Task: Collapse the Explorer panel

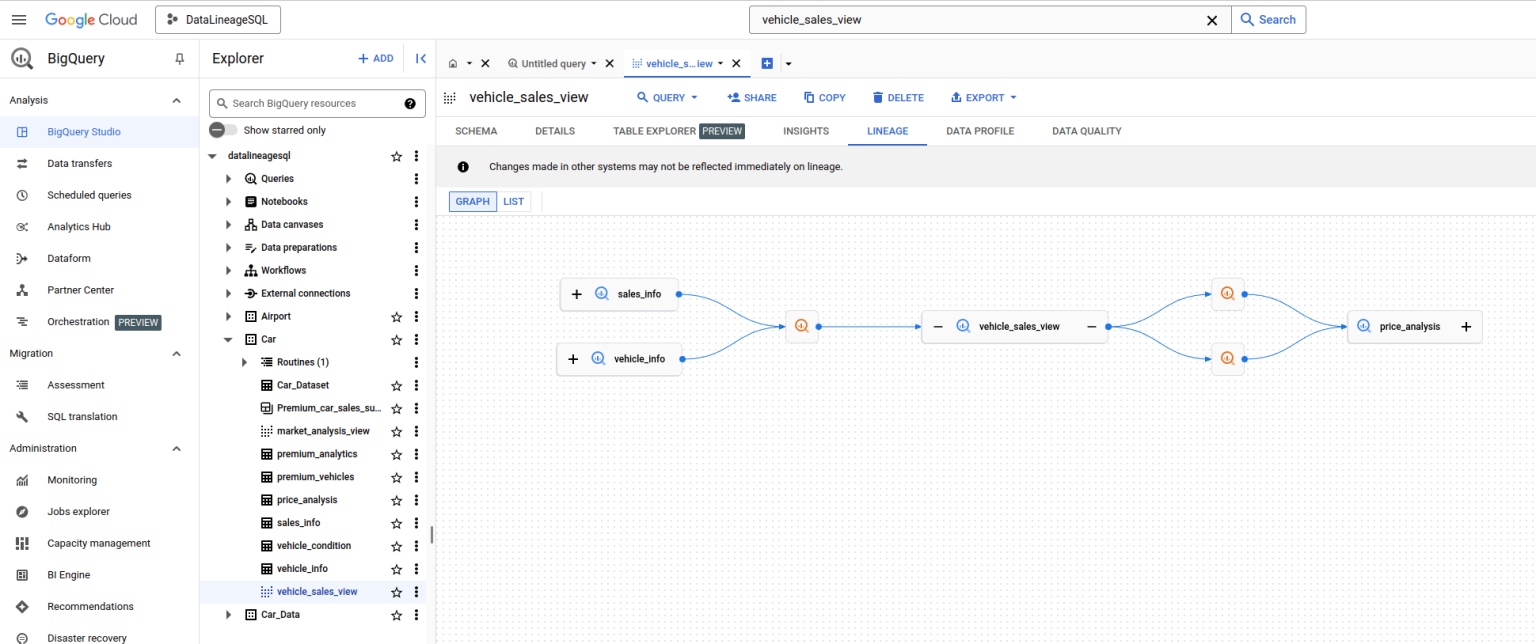Action: 420,58
